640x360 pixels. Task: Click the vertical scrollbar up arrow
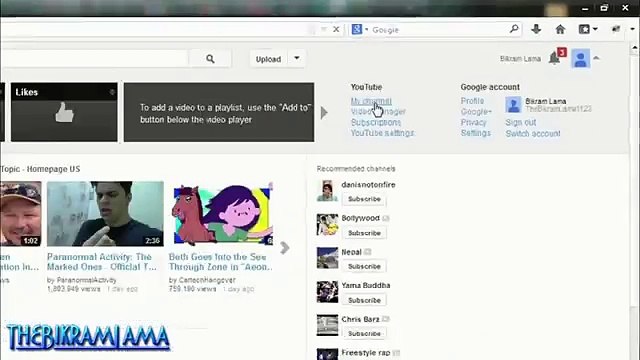point(634,48)
